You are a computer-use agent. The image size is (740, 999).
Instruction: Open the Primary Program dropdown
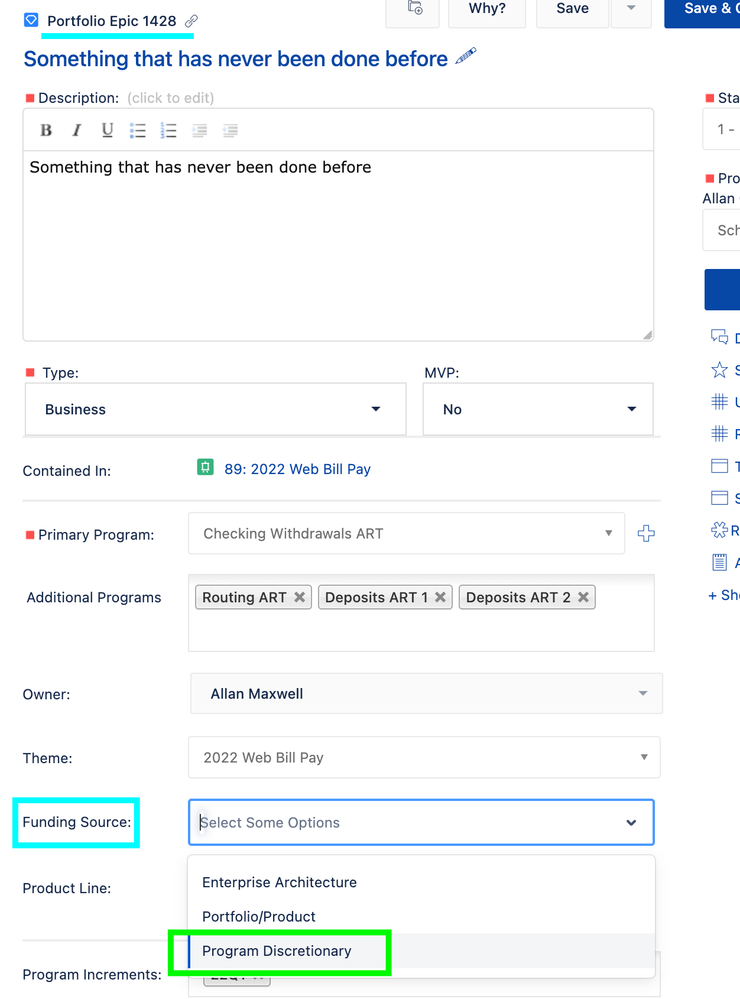pyautogui.click(x=406, y=533)
